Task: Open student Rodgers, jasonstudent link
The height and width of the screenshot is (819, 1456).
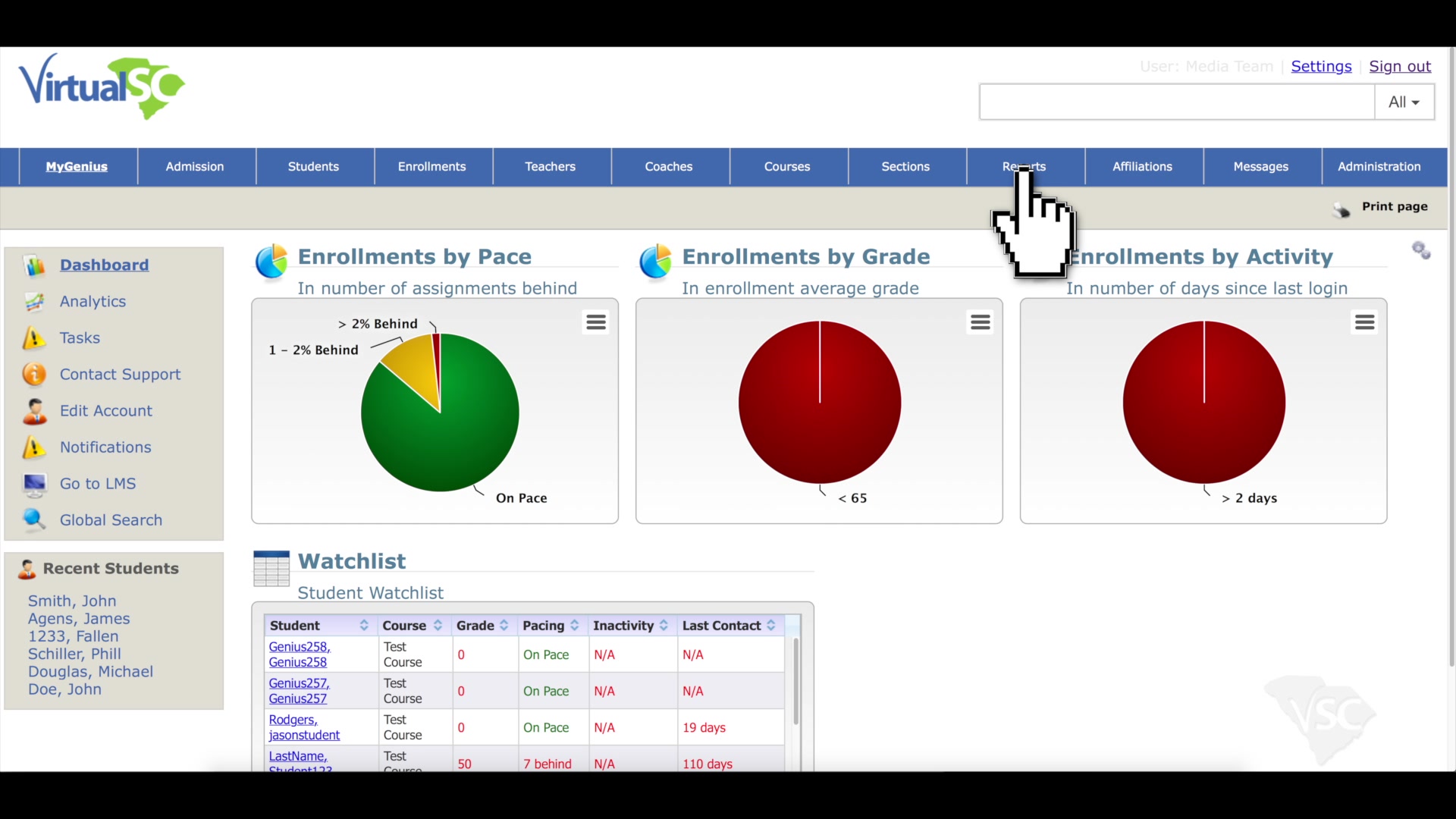Action: pyautogui.click(x=304, y=727)
